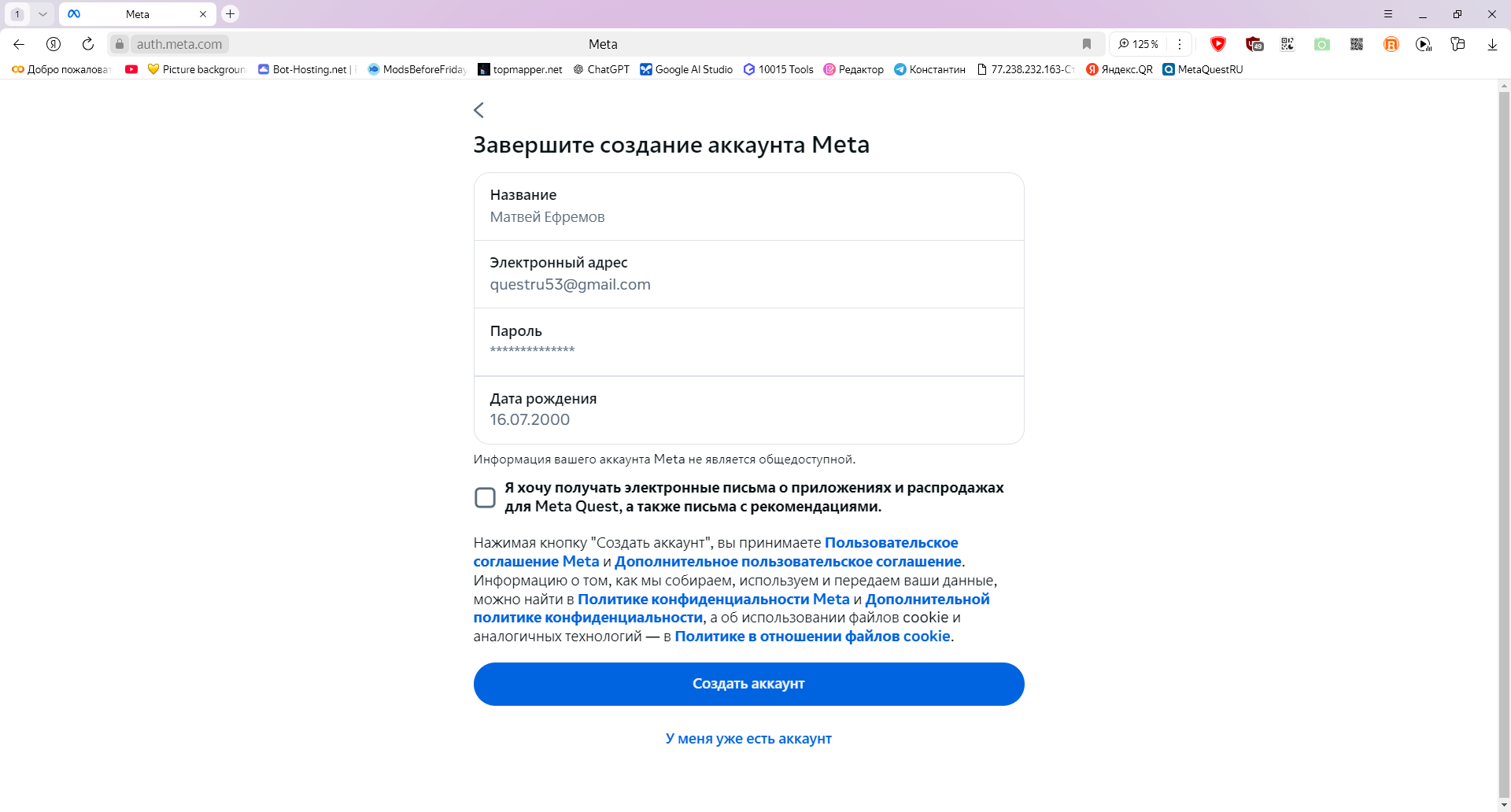Click the back chevron above the heading

click(x=478, y=110)
